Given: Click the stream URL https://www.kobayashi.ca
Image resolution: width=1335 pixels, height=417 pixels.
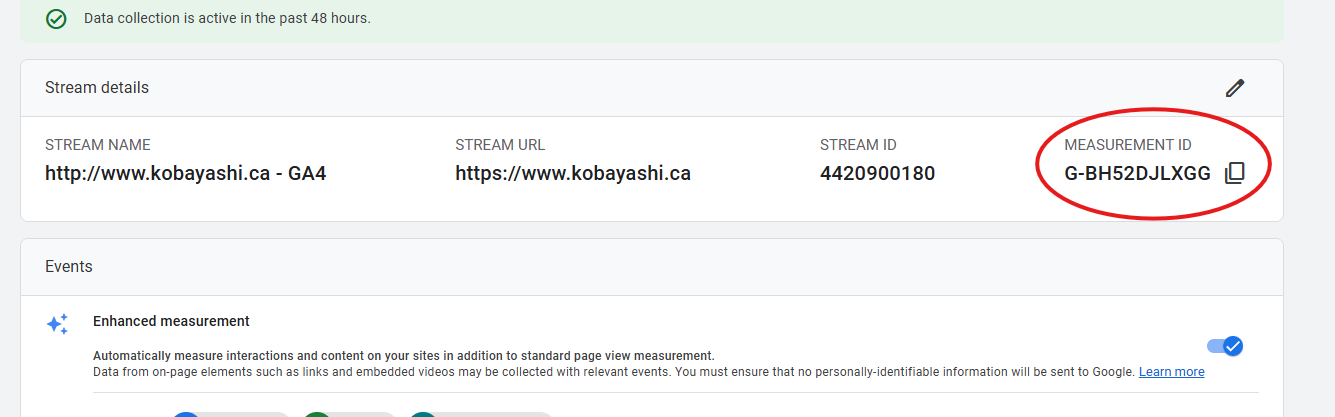Looking at the screenshot, I should pyautogui.click(x=573, y=173).
